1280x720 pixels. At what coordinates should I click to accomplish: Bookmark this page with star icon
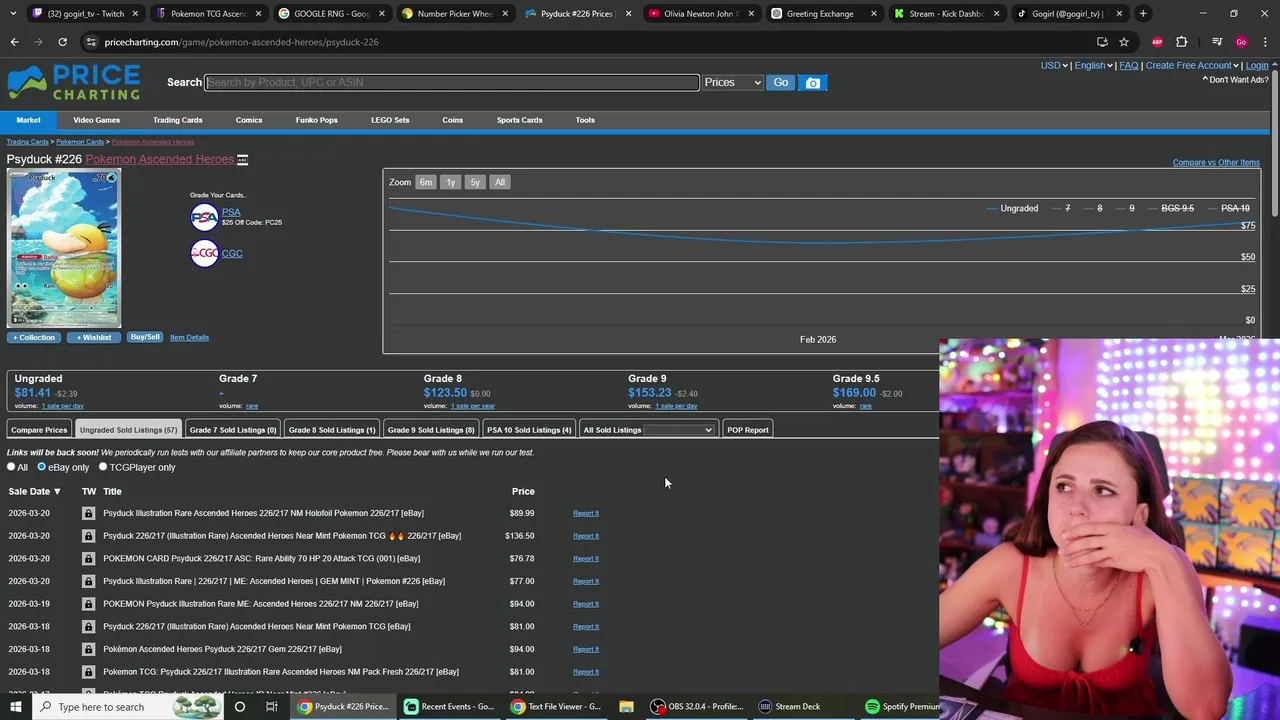click(x=1124, y=42)
